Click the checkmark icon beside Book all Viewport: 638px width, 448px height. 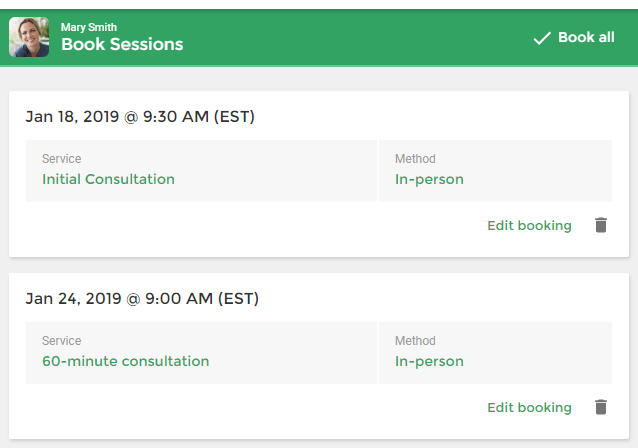tap(542, 38)
